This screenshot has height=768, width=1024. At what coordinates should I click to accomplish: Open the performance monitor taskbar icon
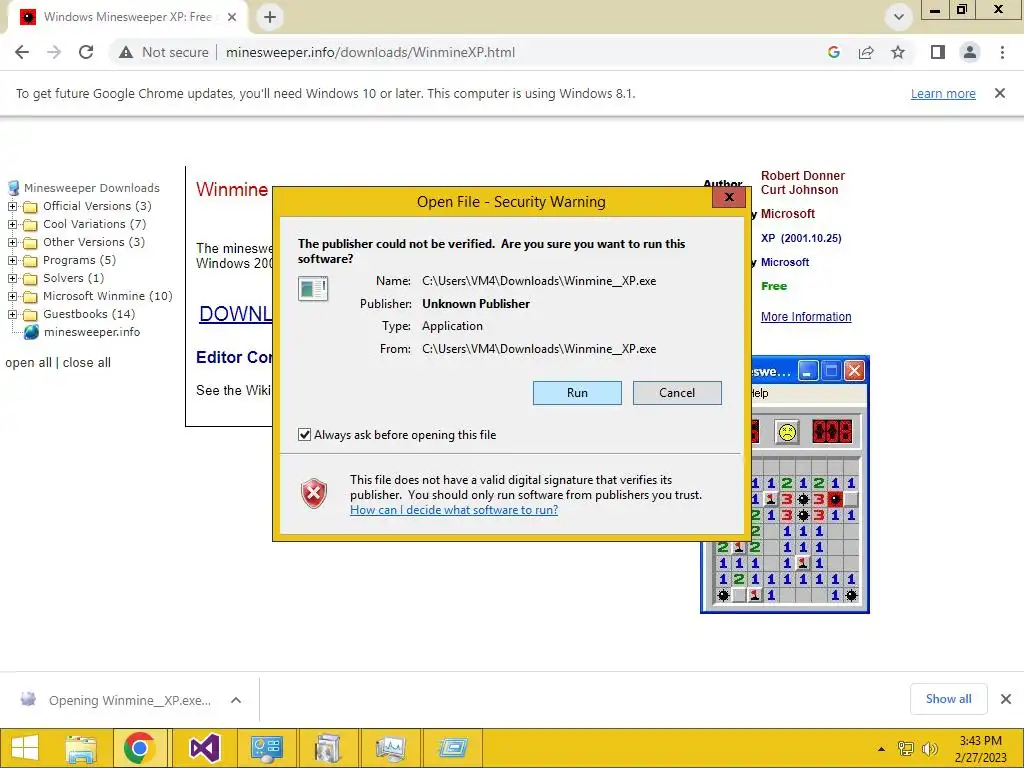coord(391,748)
